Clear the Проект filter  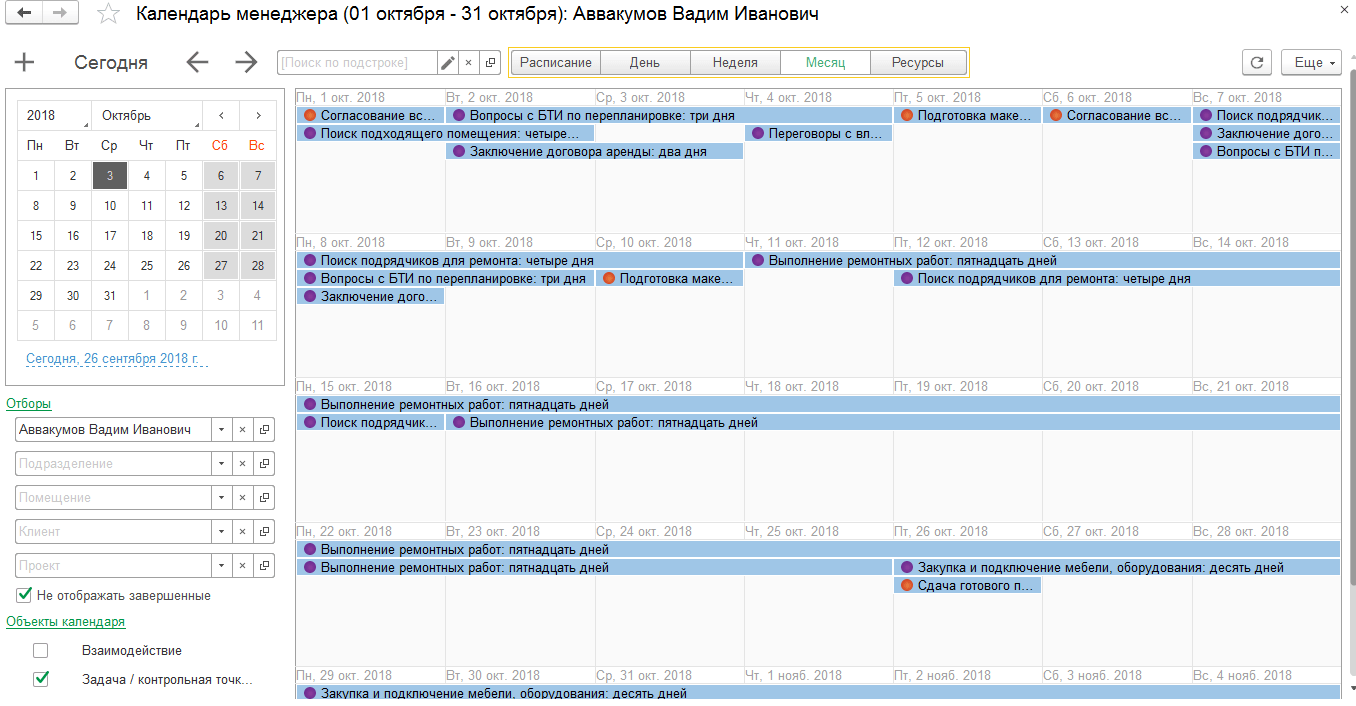tap(242, 565)
